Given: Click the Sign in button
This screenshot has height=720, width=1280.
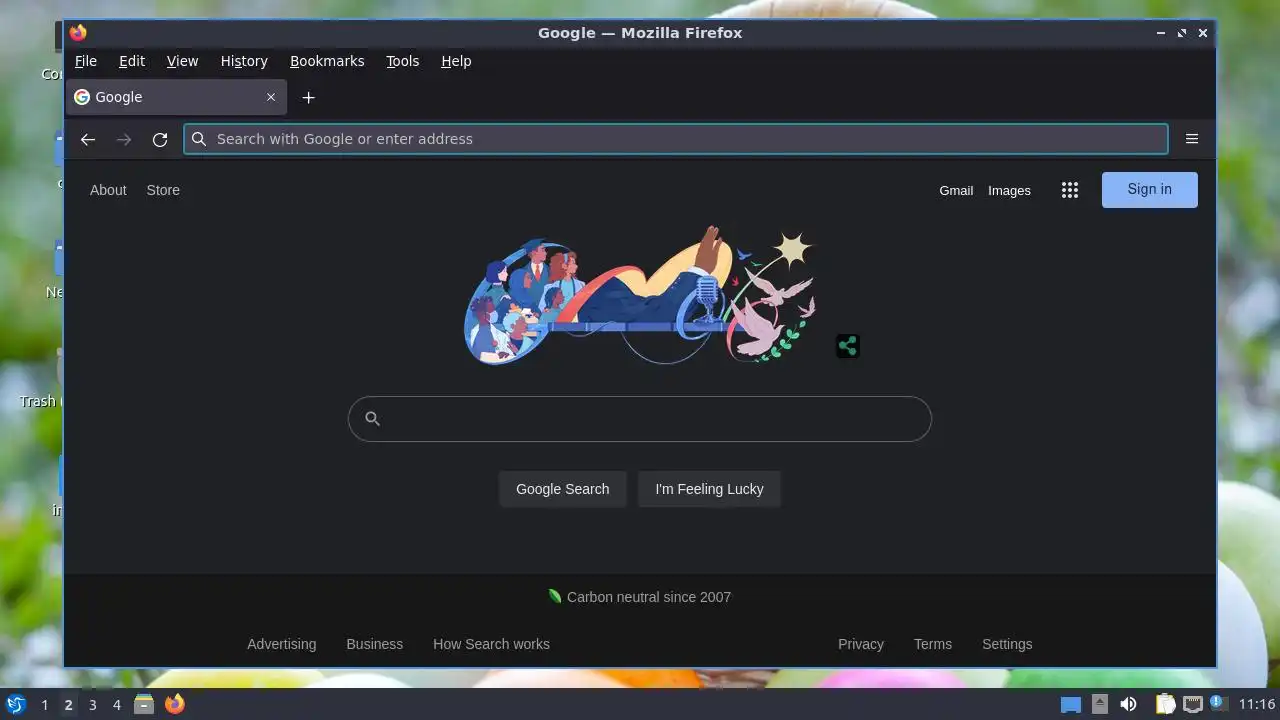Looking at the screenshot, I should [1149, 189].
